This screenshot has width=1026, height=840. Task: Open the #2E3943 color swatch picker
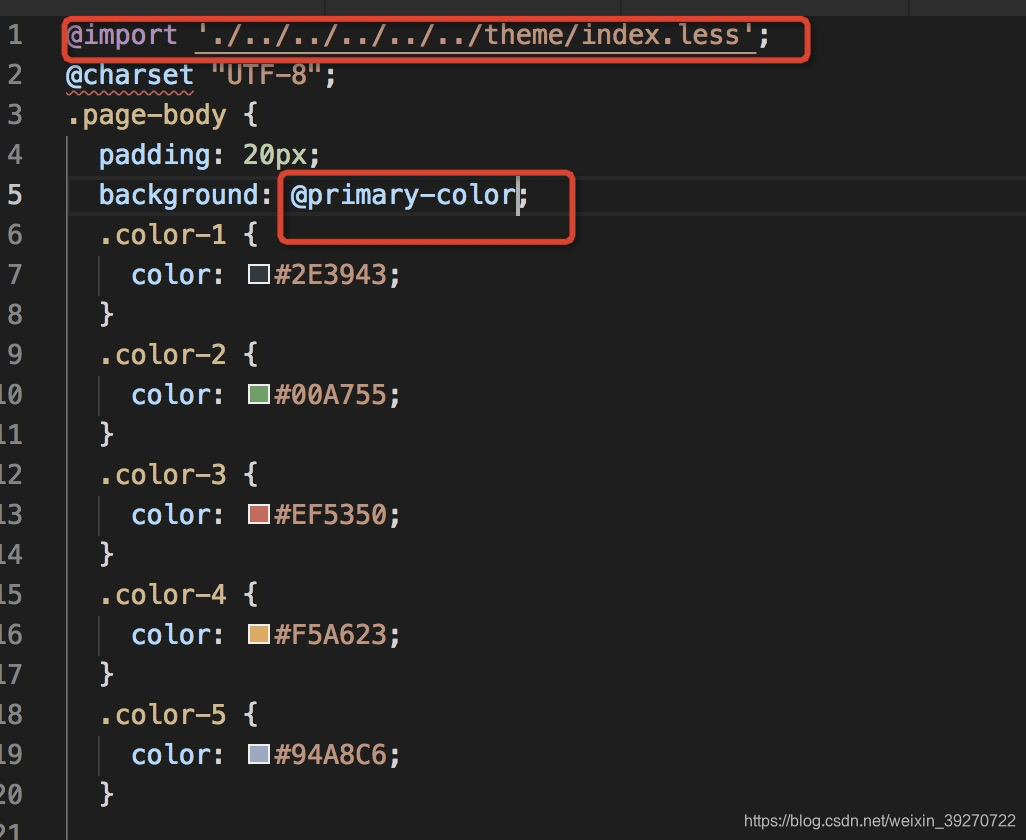click(259, 273)
